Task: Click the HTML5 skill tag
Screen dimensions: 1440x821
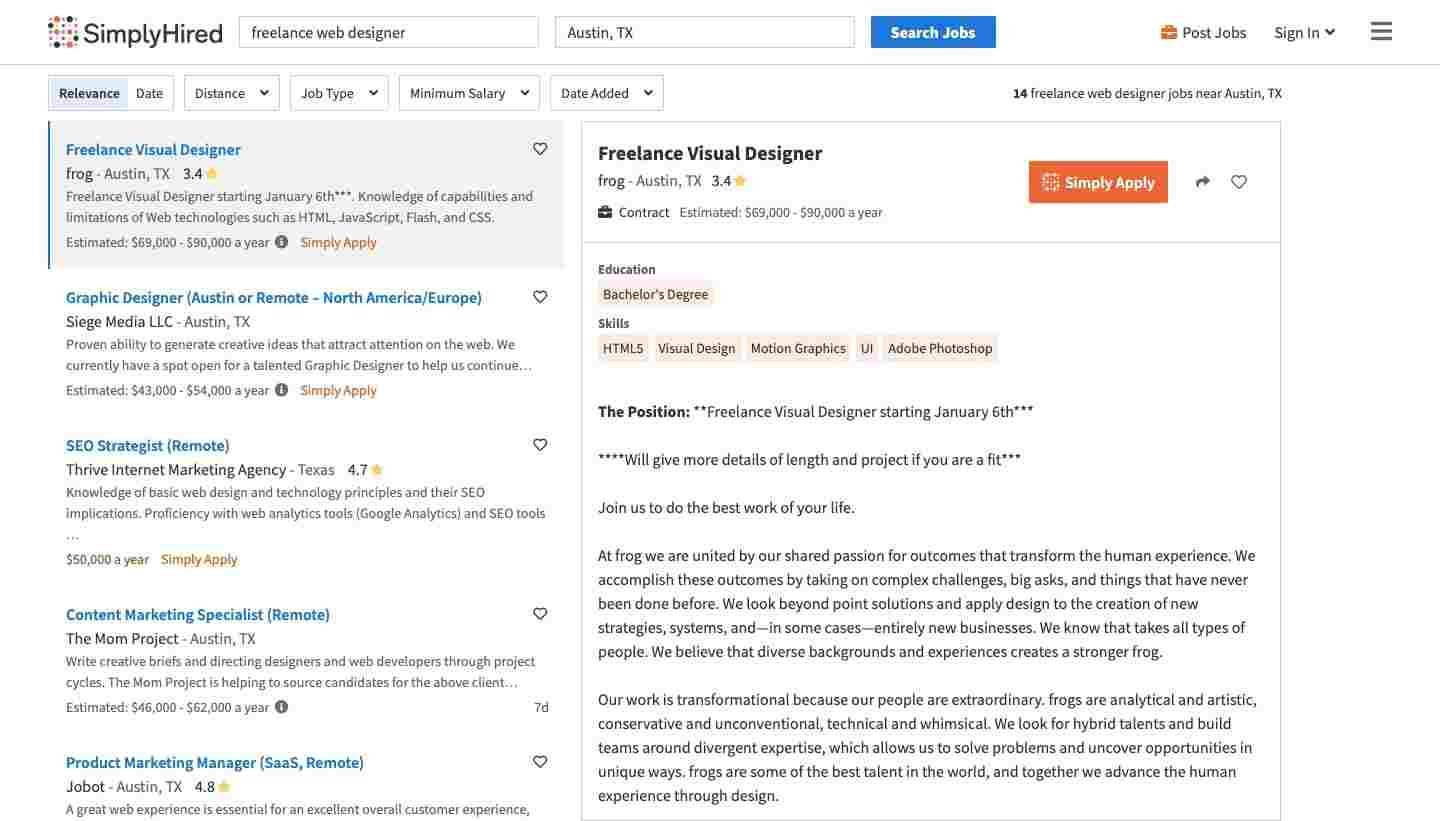Action: [x=623, y=348]
